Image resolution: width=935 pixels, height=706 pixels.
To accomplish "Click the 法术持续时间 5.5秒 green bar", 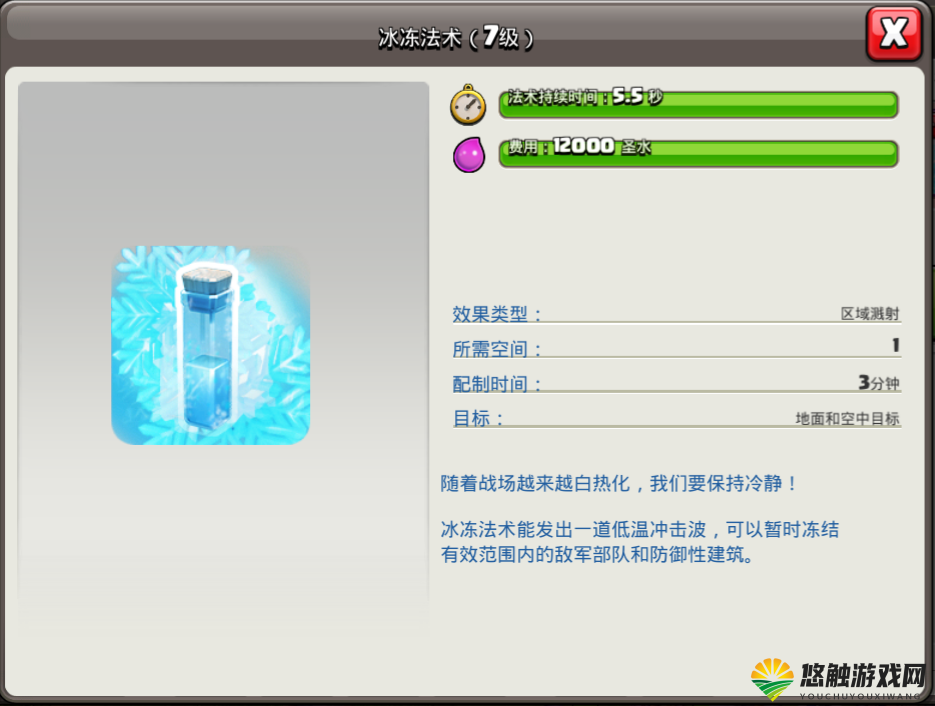I will 698,104.
